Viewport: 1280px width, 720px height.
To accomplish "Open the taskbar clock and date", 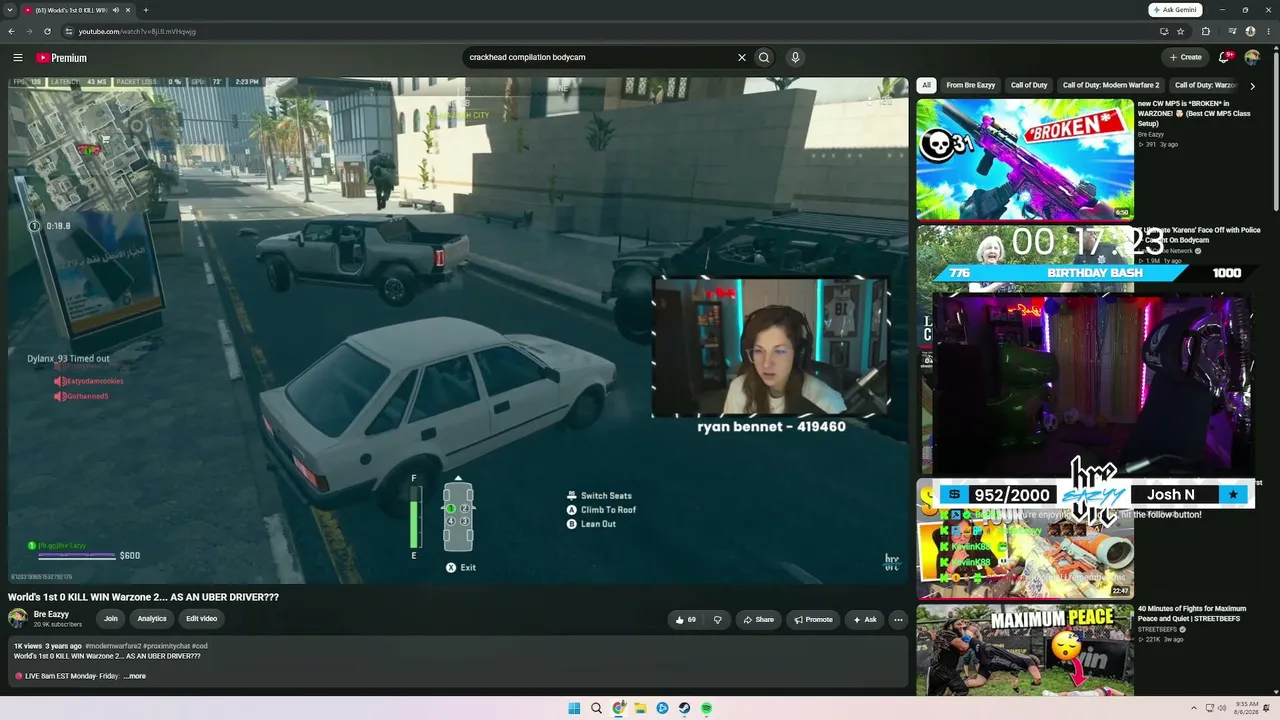I will tap(1246, 709).
